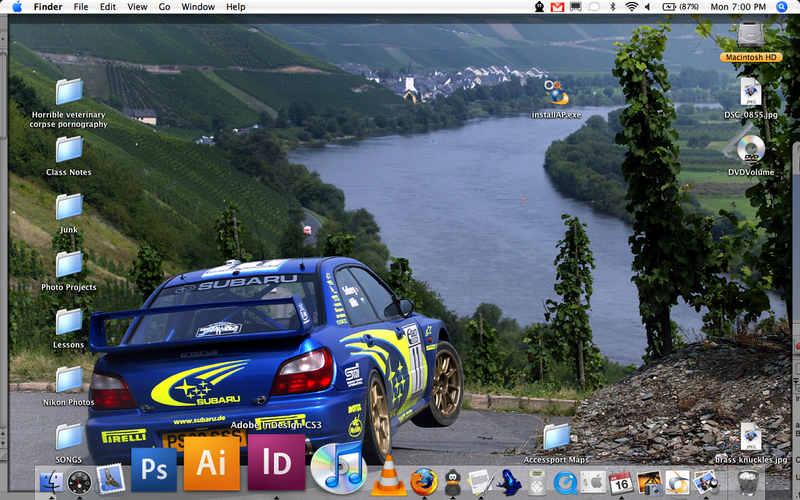Image resolution: width=800 pixels, height=500 pixels.
Task: Open the File menu
Action: 81,7
